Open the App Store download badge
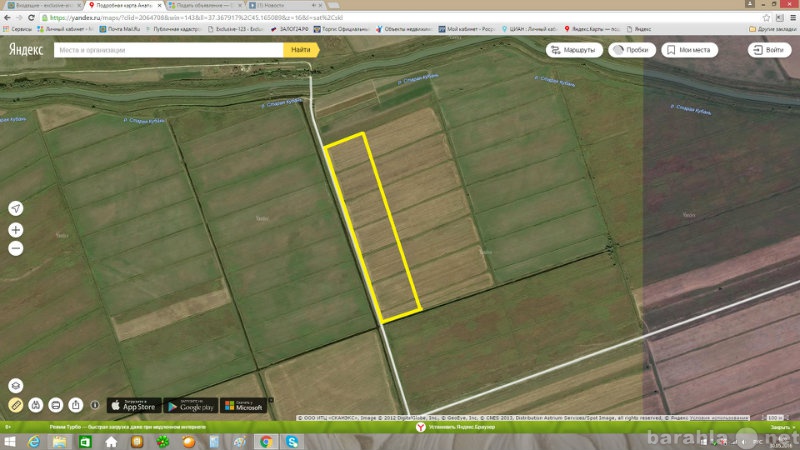The height and width of the screenshot is (450, 800). (134, 406)
